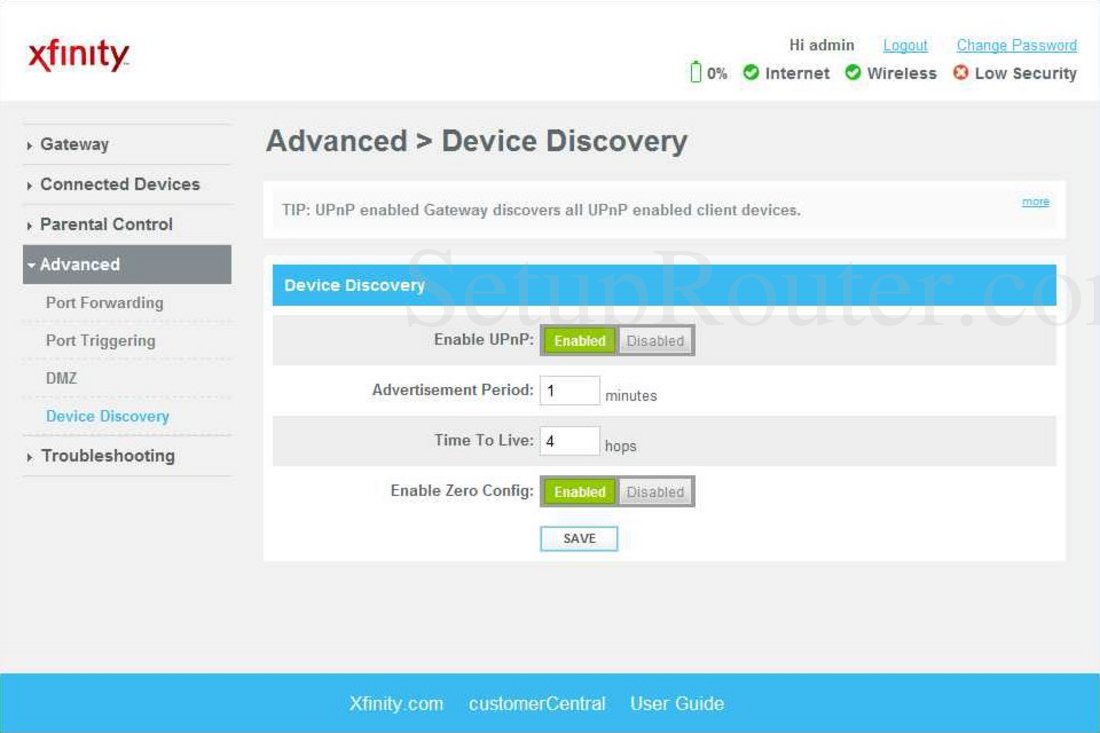Screen dimensions: 1100x733
Task: Click the xfinity logo
Action: (78, 54)
